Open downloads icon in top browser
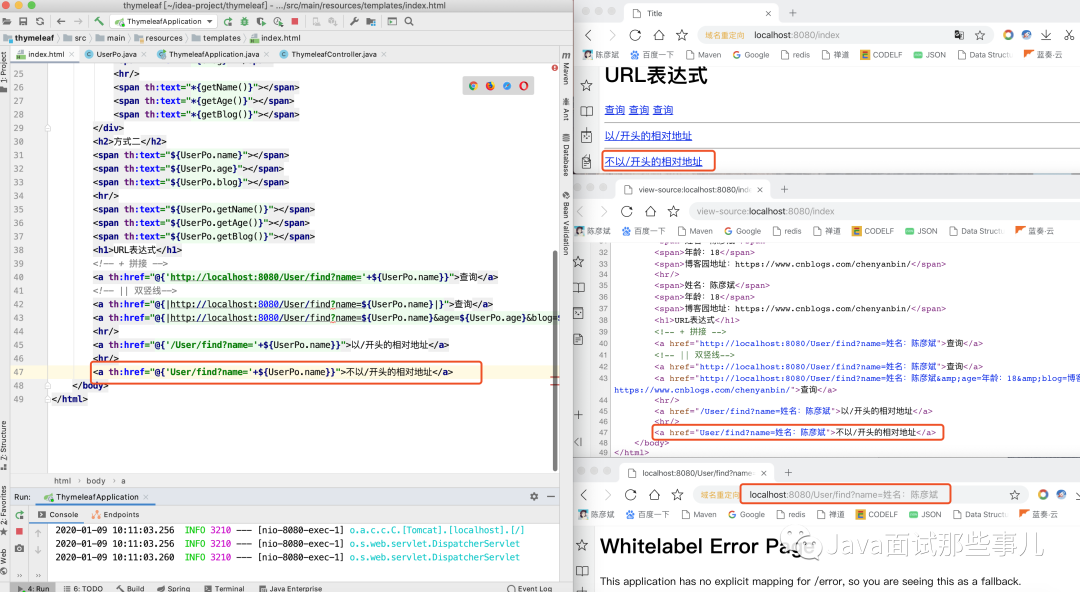Screen dimensions: 1080x592 pos(1046,35)
